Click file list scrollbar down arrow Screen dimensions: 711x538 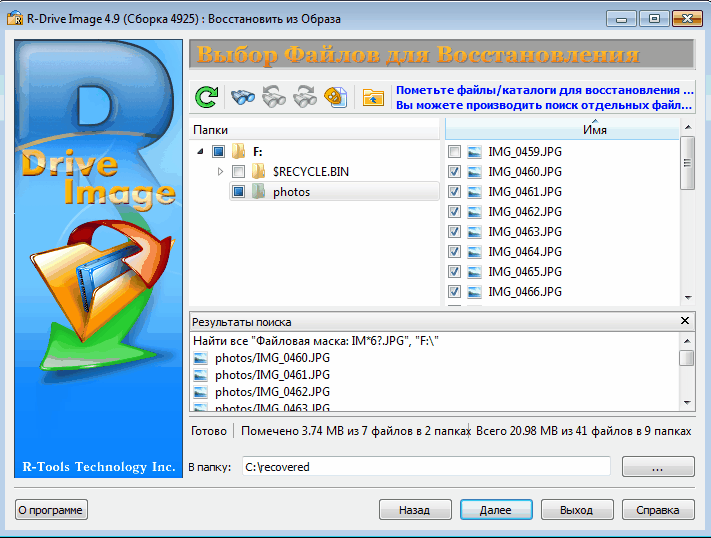[688, 298]
